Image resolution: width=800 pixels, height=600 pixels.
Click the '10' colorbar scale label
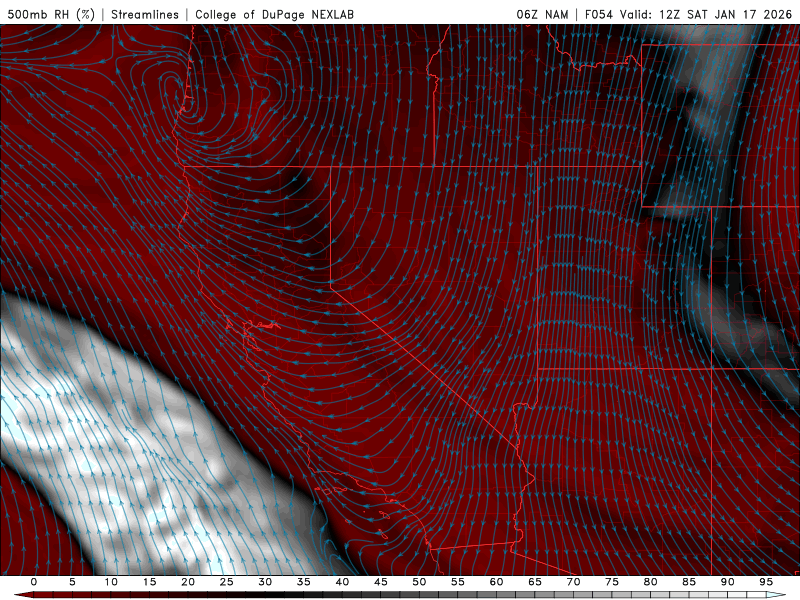coord(111,582)
